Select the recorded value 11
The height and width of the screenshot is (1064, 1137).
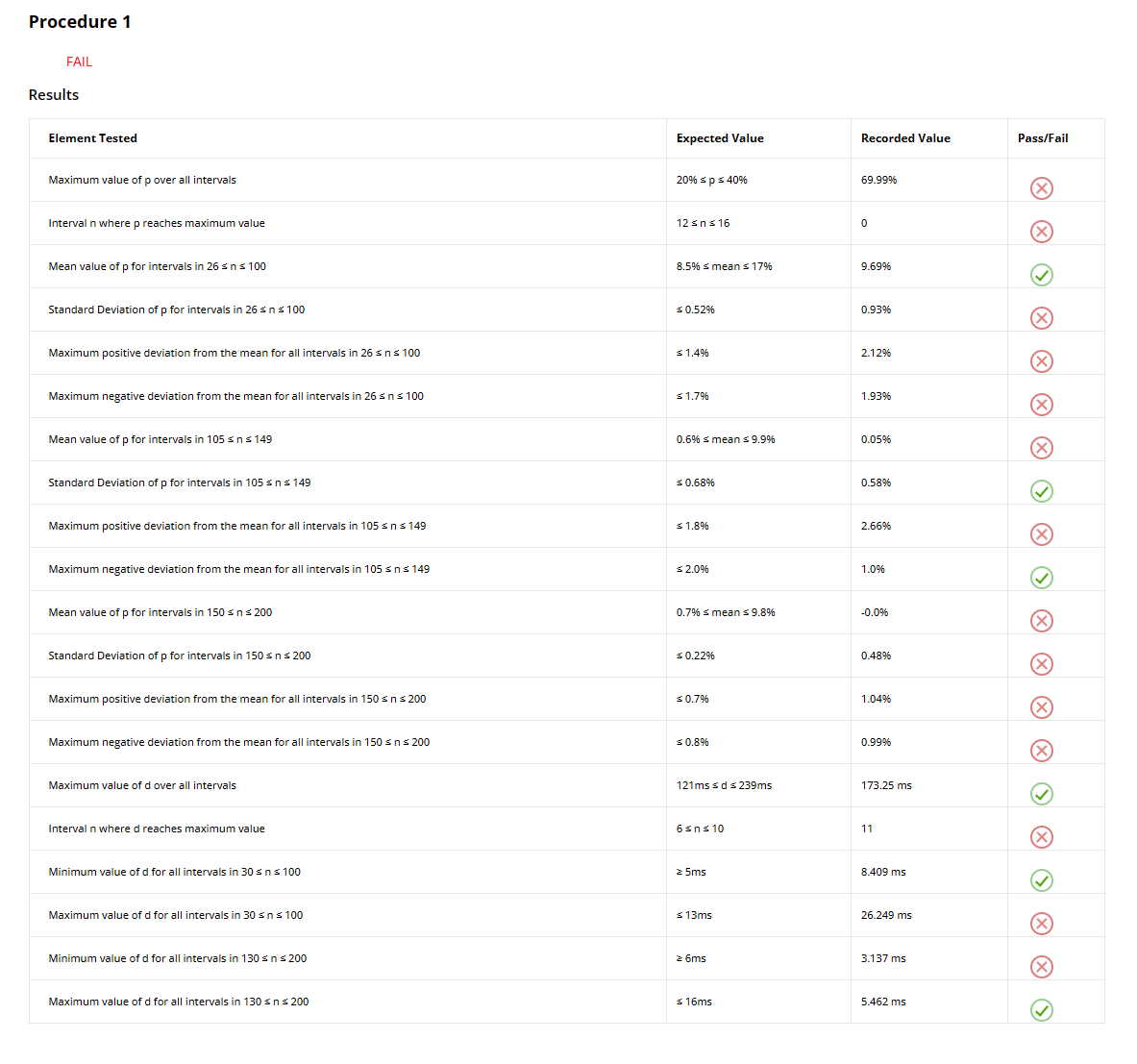click(867, 829)
